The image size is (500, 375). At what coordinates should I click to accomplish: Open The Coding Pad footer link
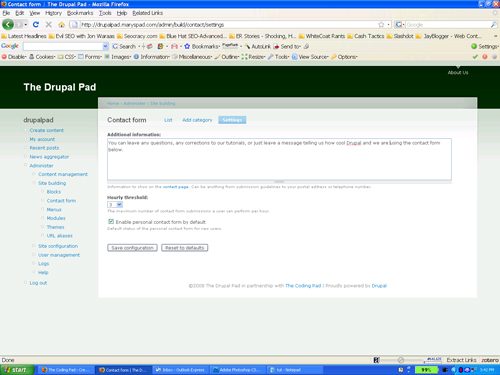(x=303, y=286)
